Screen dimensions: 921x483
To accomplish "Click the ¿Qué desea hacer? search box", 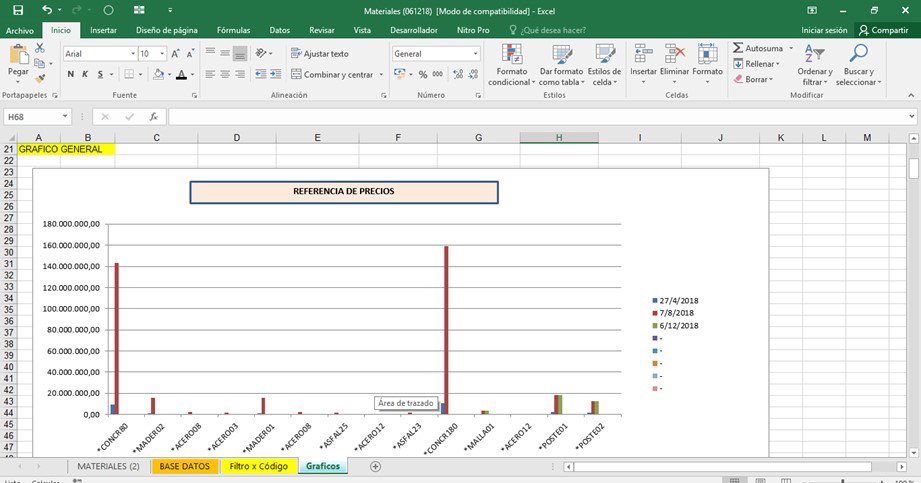I will click(x=547, y=30).
